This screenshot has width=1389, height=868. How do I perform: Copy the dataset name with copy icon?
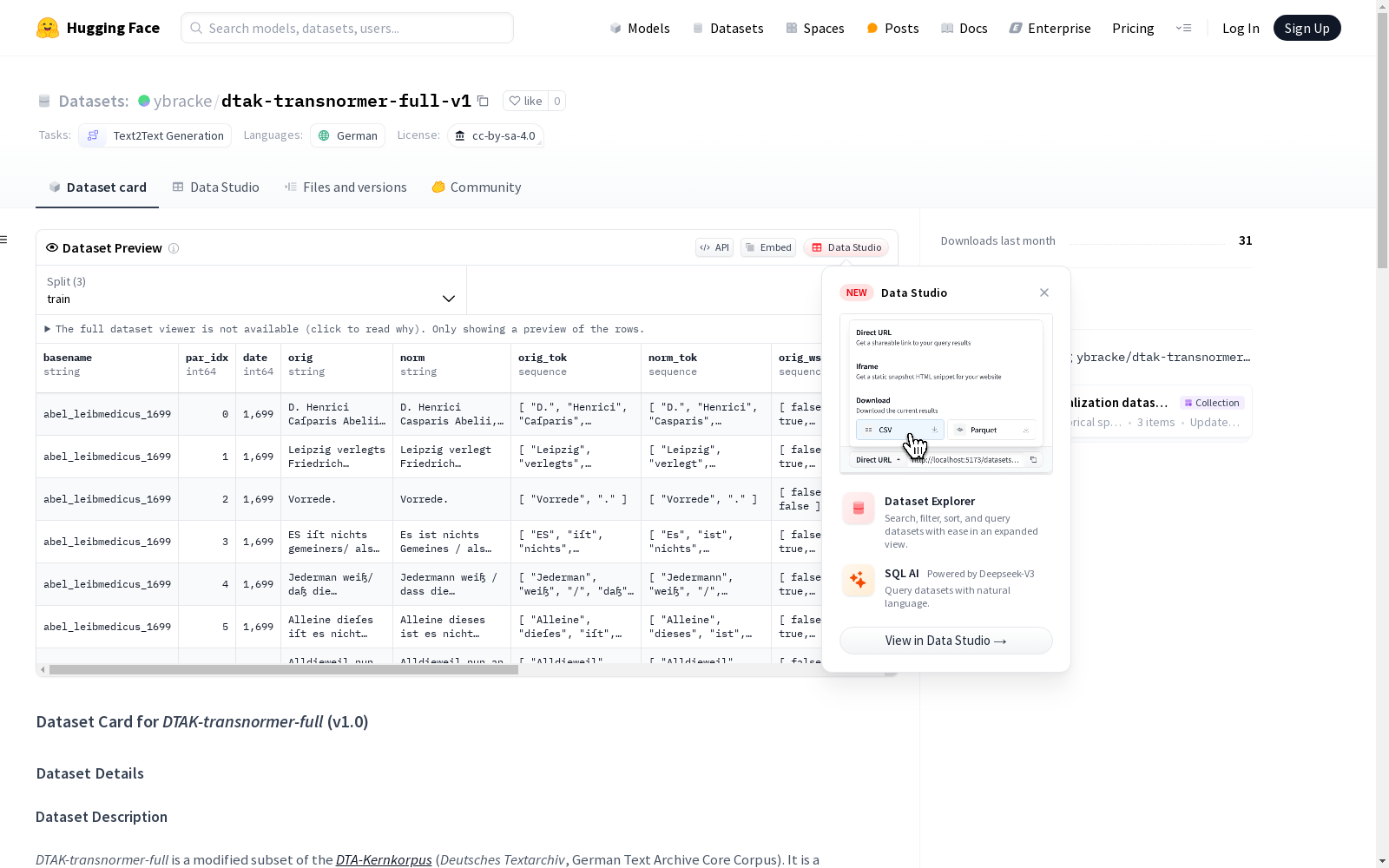[483, 101]
